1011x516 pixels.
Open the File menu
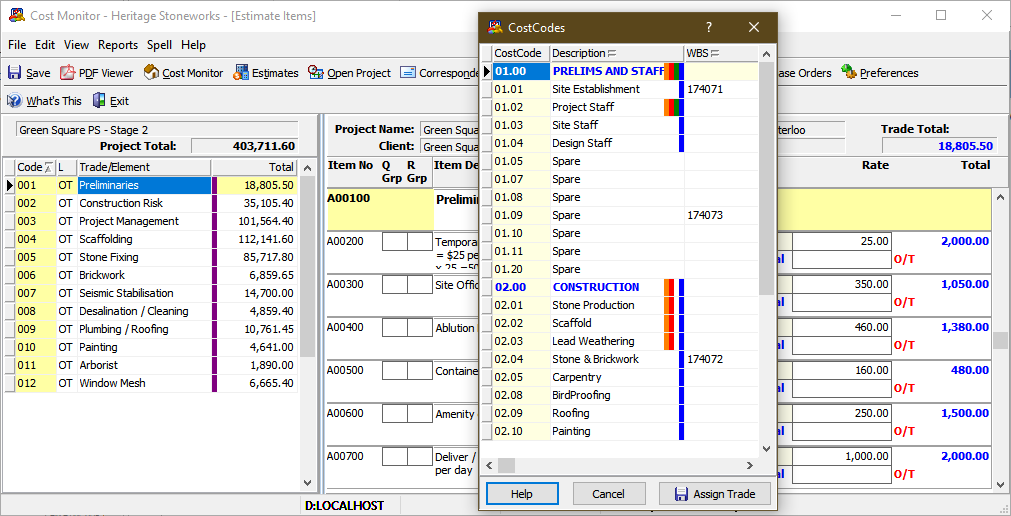[17, 45]
